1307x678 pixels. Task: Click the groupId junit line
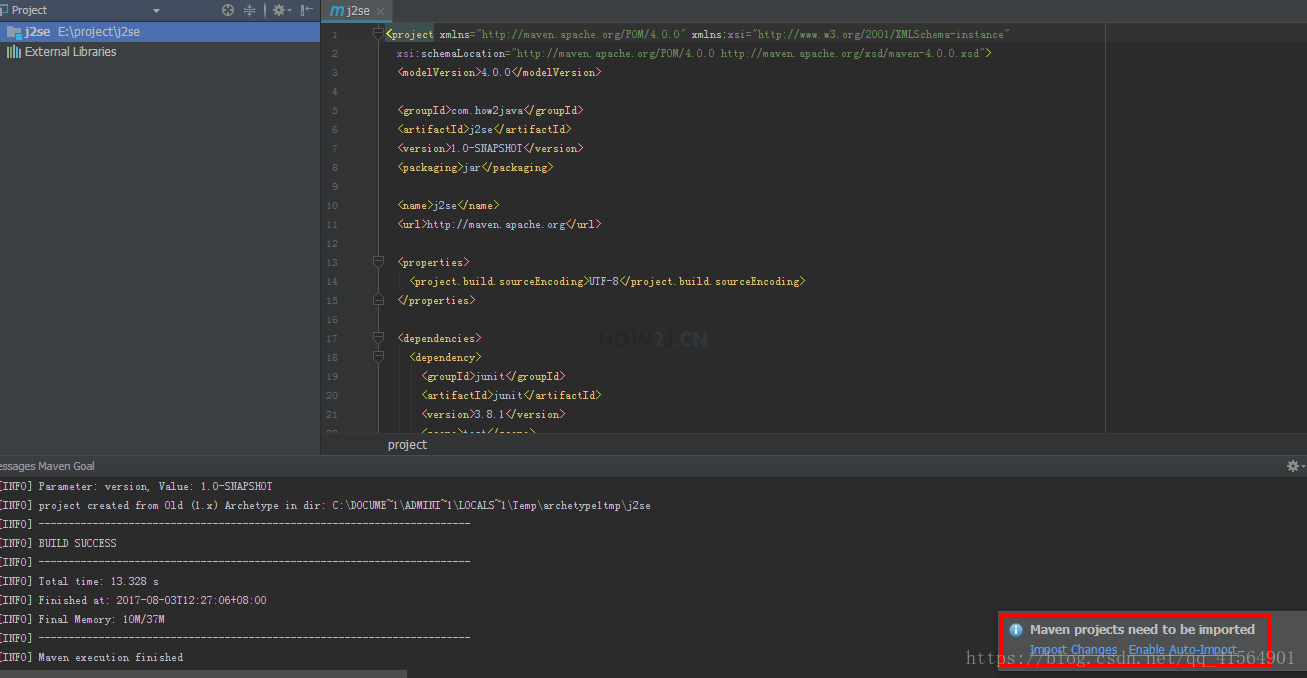(493, 376)
